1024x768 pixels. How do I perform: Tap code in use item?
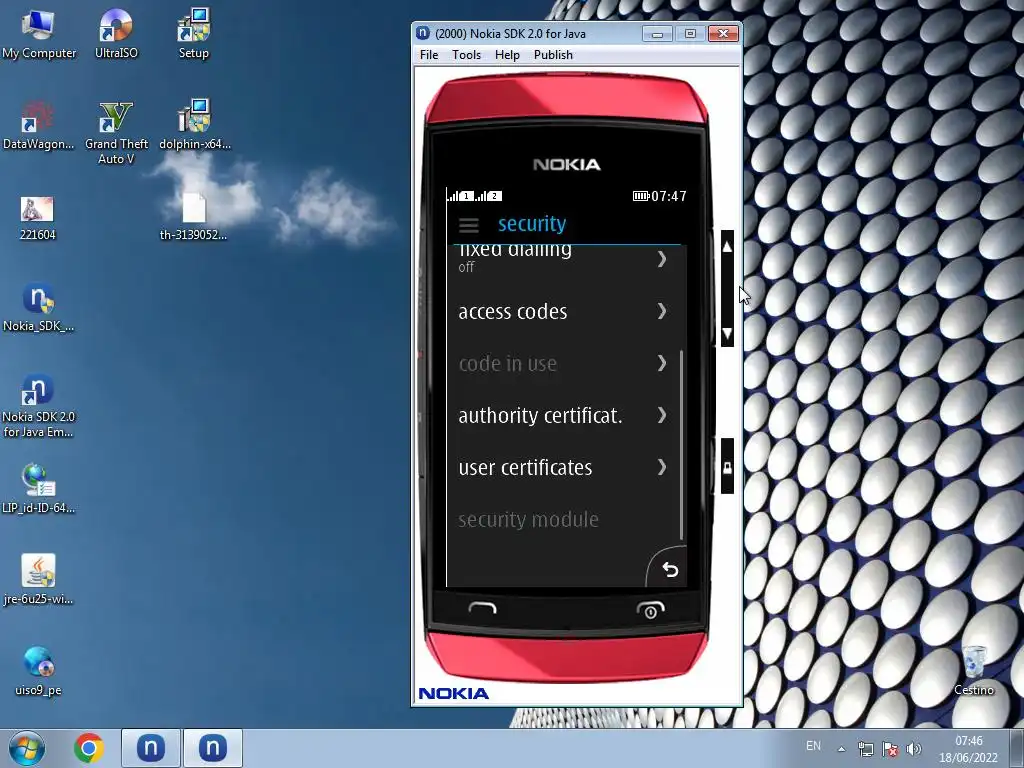click(x=564, y=363)
